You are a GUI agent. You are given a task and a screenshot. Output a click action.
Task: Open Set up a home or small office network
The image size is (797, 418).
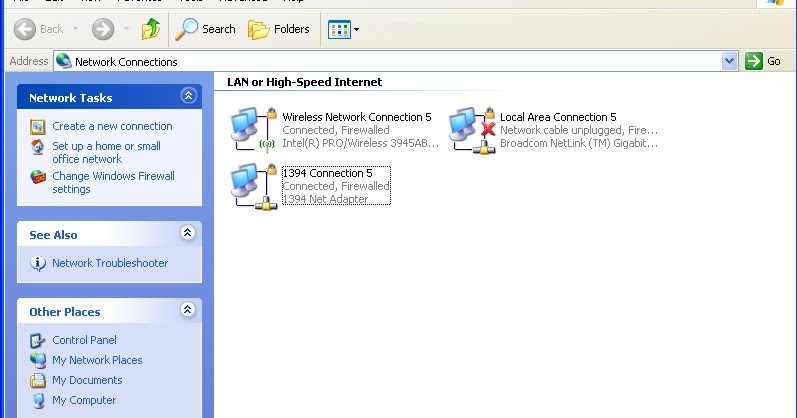(x=106, y=153)
